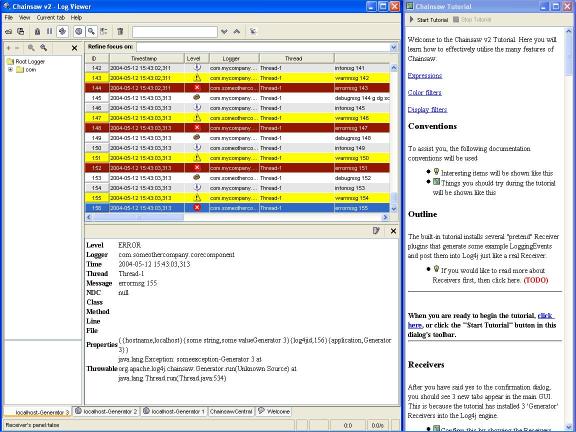Click the first magnifier icon in logger tree toolbar
576x432 pixels.
coord(31,48)
